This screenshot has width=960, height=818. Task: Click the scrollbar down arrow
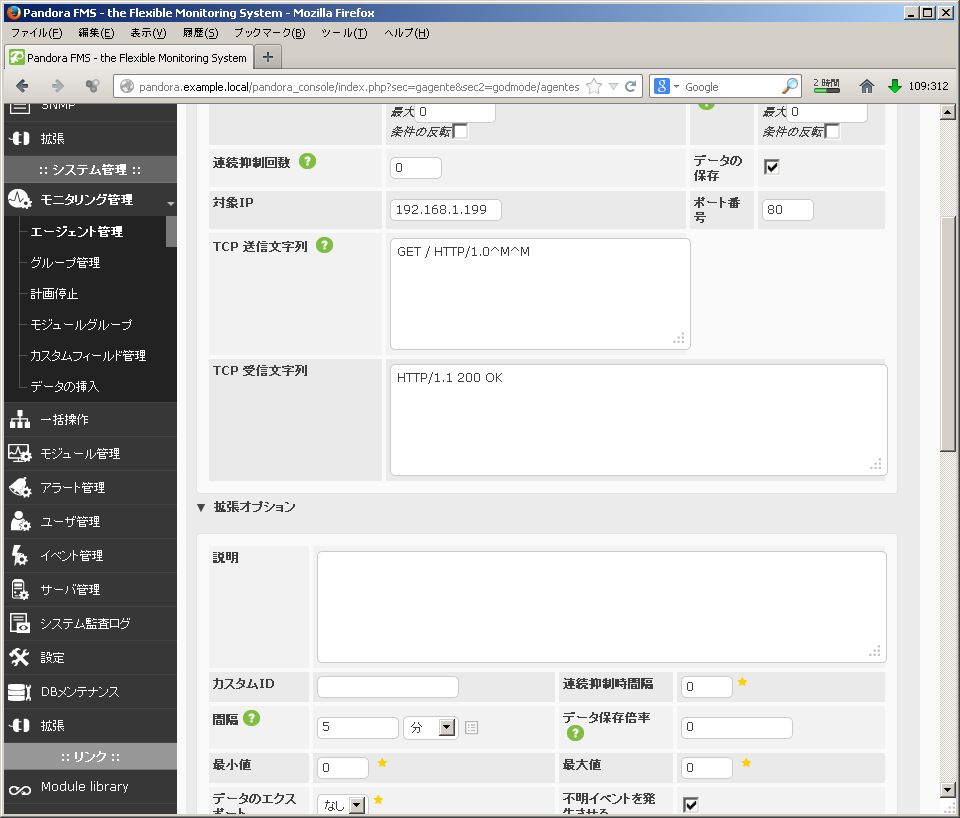point(948,790)
